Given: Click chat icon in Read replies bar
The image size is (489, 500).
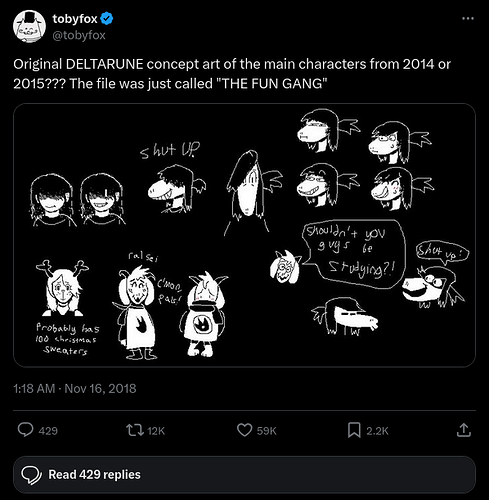Looking at the screenshot, I should pyautogui.click(x=31, y=475).
